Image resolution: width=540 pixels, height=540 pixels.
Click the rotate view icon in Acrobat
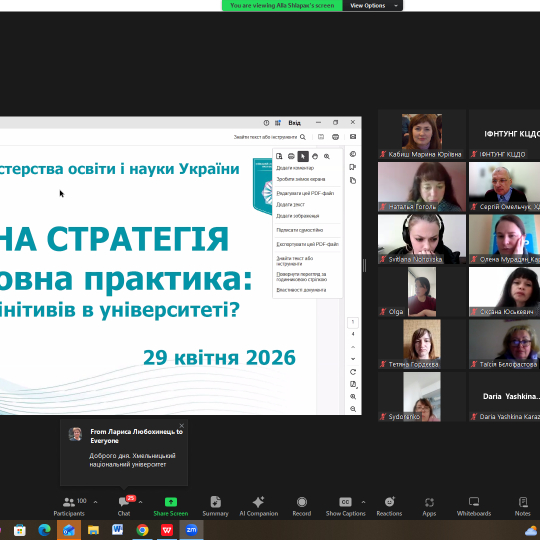(x=353, y=372)
